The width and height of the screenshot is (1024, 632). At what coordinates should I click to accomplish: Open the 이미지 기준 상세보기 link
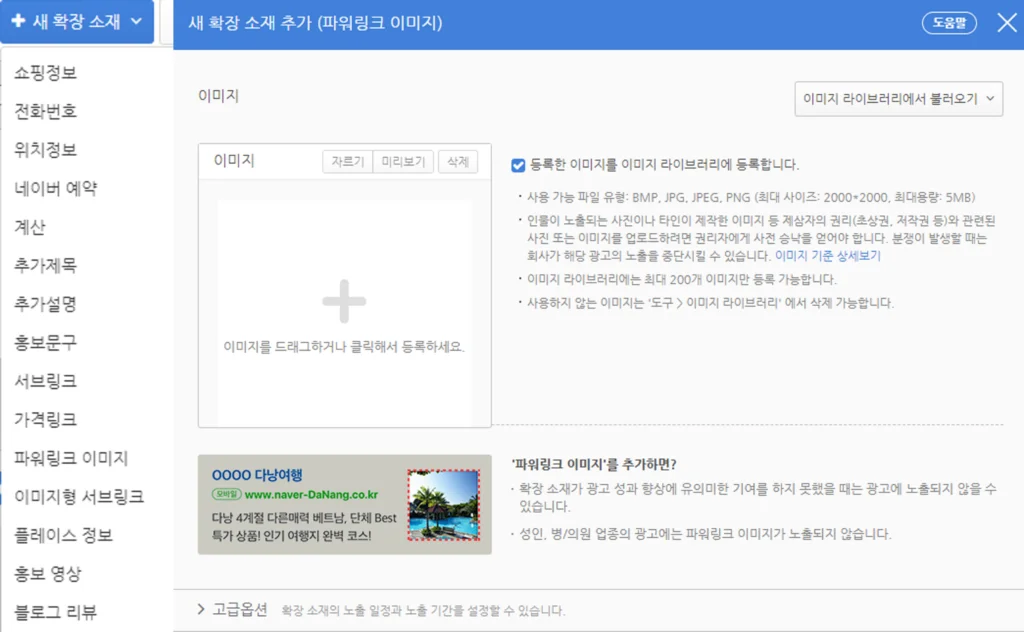tap(826, 258)
